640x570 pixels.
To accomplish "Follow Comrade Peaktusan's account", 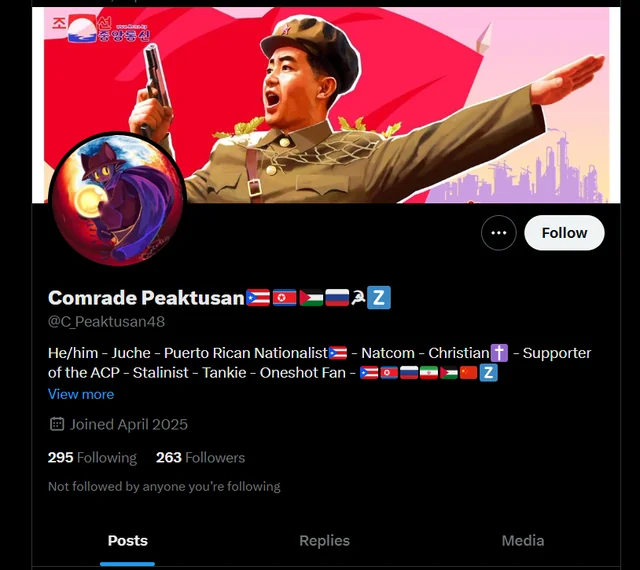I will click(x=564, y=233).
